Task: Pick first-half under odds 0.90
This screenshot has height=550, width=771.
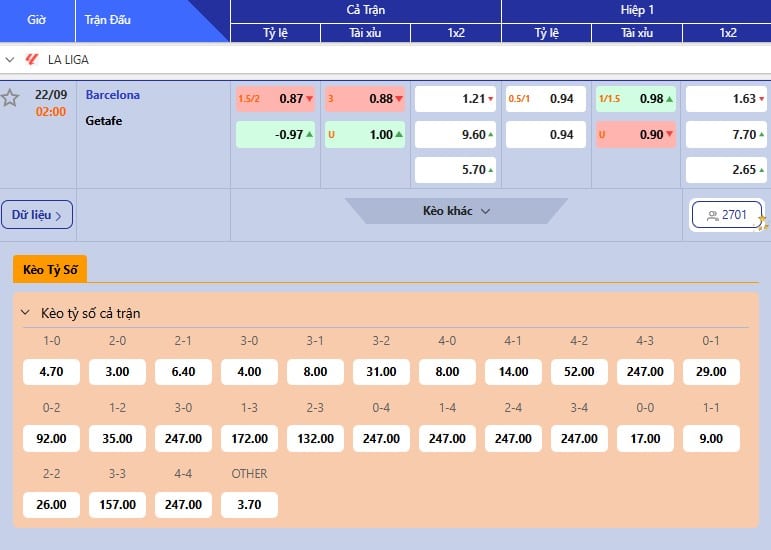Action: click(x=636, y=135)
